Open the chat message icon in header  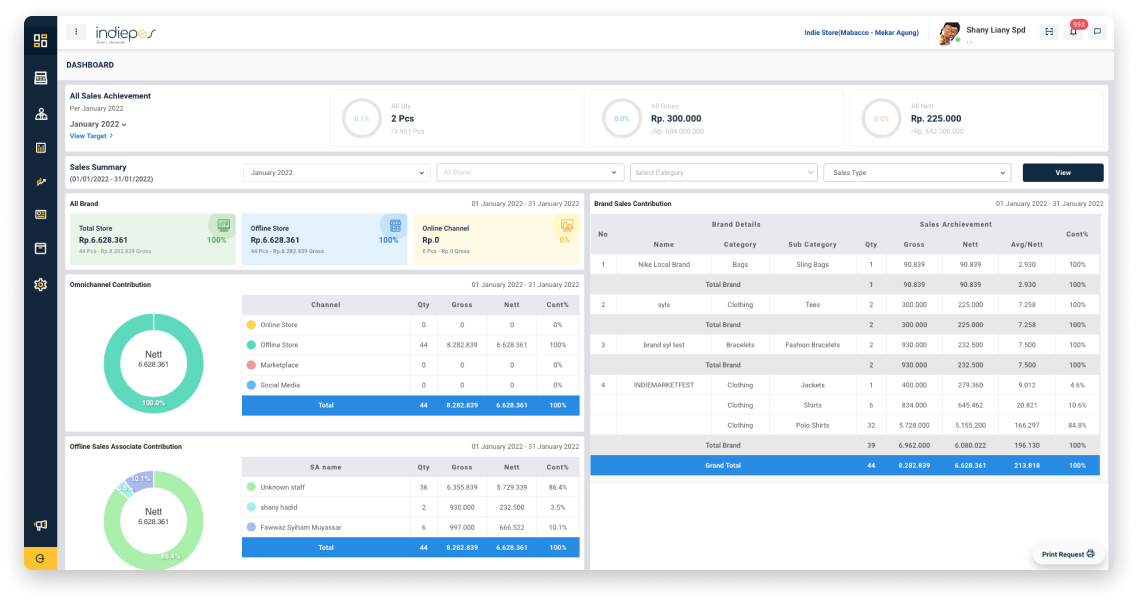pyautogui.click(x=1097, y=32)
